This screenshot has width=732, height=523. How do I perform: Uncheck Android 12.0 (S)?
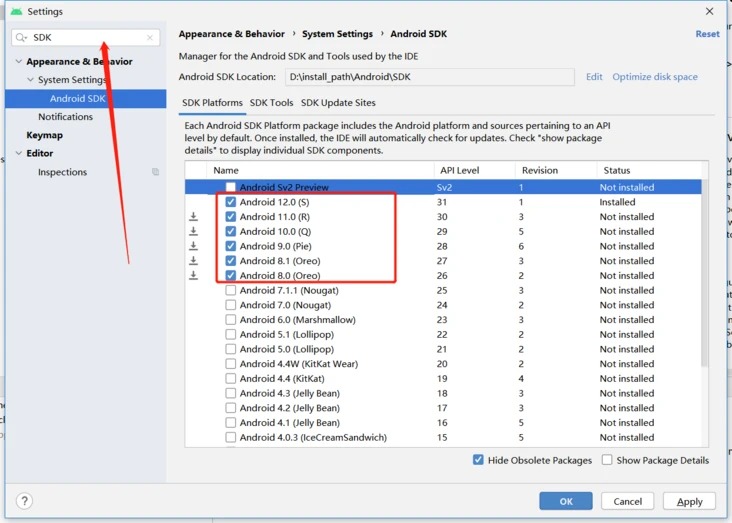click(231, 202)
